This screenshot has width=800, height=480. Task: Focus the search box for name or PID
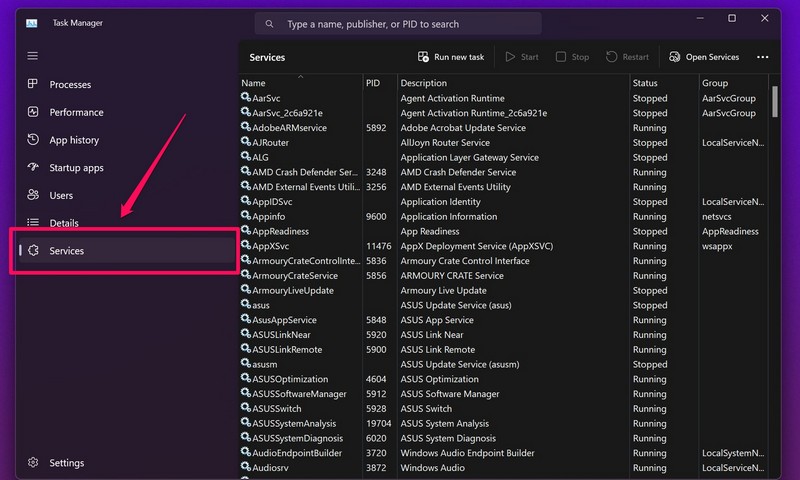click(400, 24)
